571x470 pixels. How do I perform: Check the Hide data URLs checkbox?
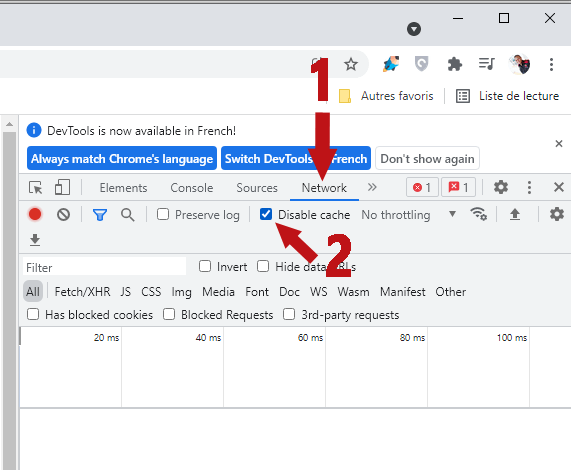263,266
